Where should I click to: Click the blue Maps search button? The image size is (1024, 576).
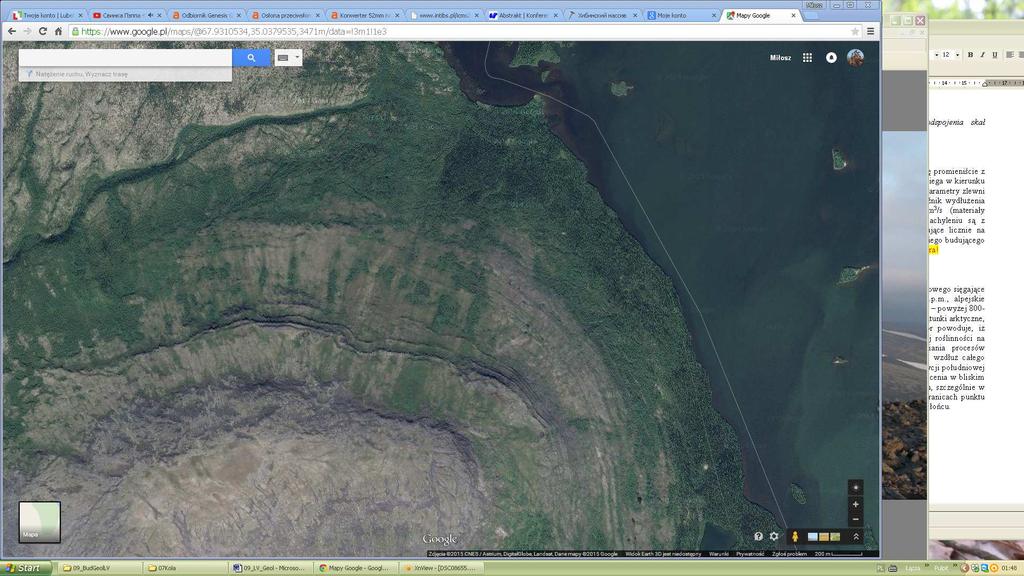[x=251, y=57]
